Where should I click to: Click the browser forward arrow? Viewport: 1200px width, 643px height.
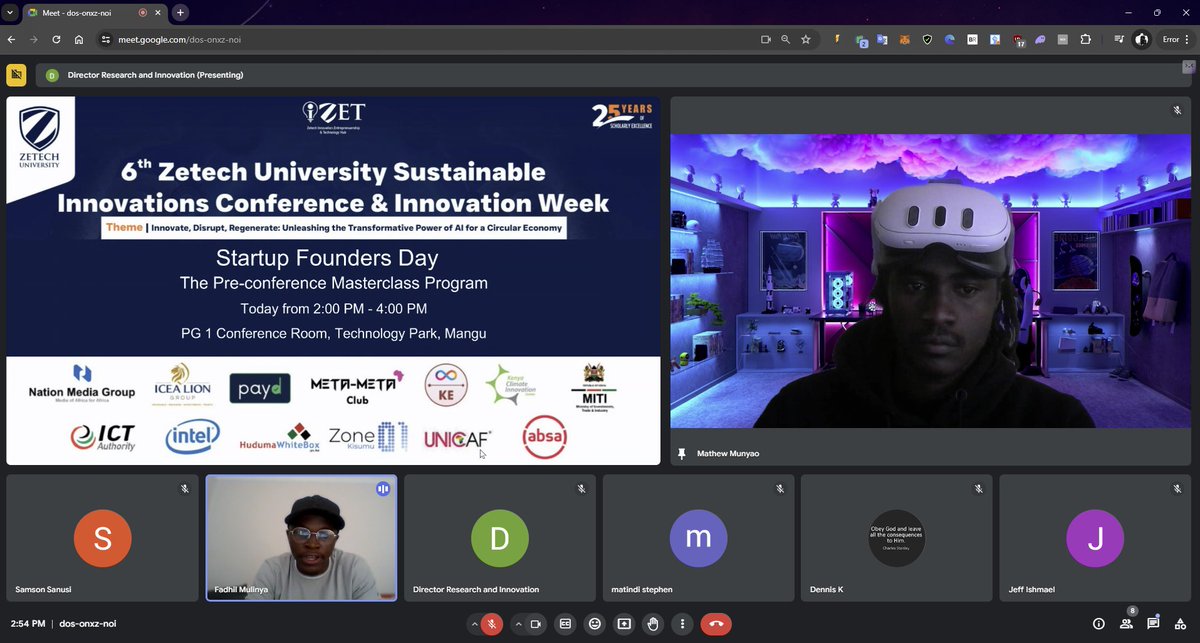[33, 40]
